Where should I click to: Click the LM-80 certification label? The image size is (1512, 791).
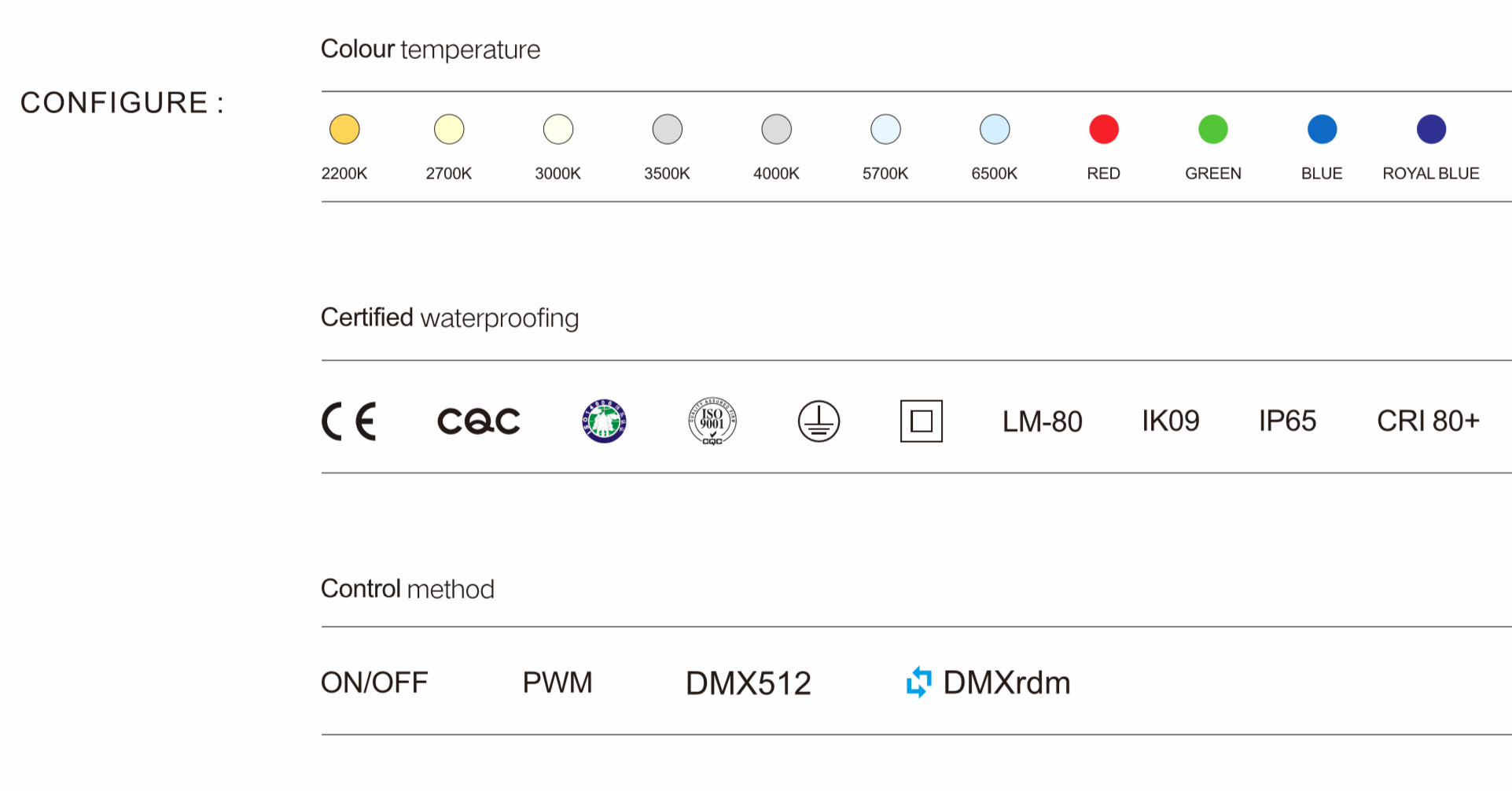1042,422
